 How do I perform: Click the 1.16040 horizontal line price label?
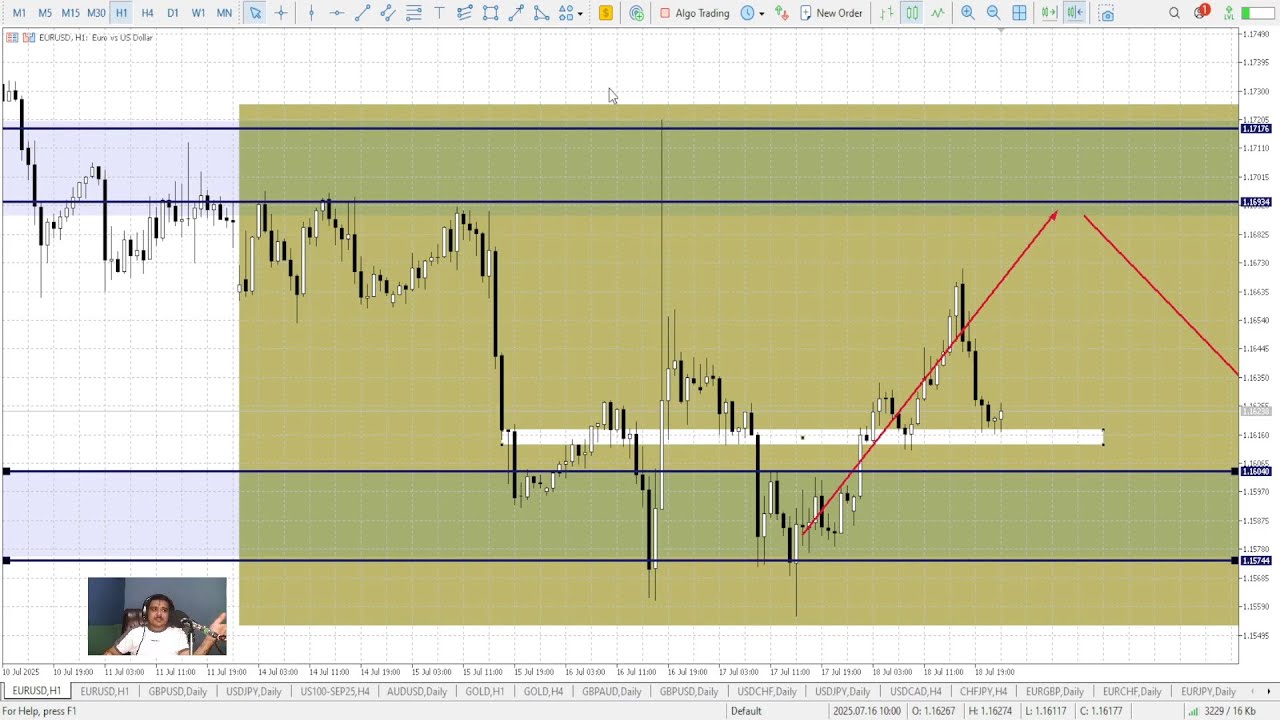click(1255, 471)
